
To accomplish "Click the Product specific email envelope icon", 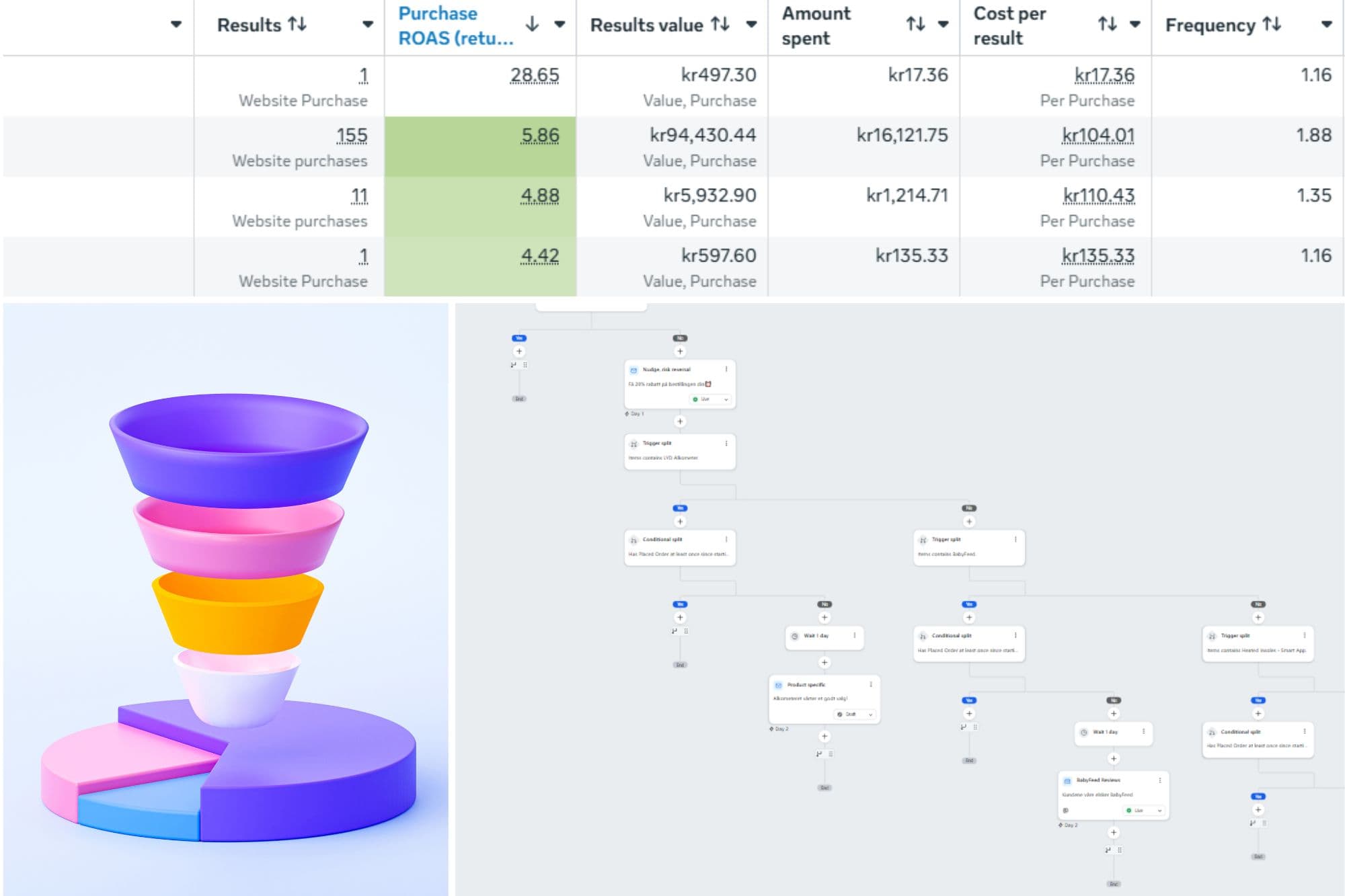I will click(x=778, y=685).
